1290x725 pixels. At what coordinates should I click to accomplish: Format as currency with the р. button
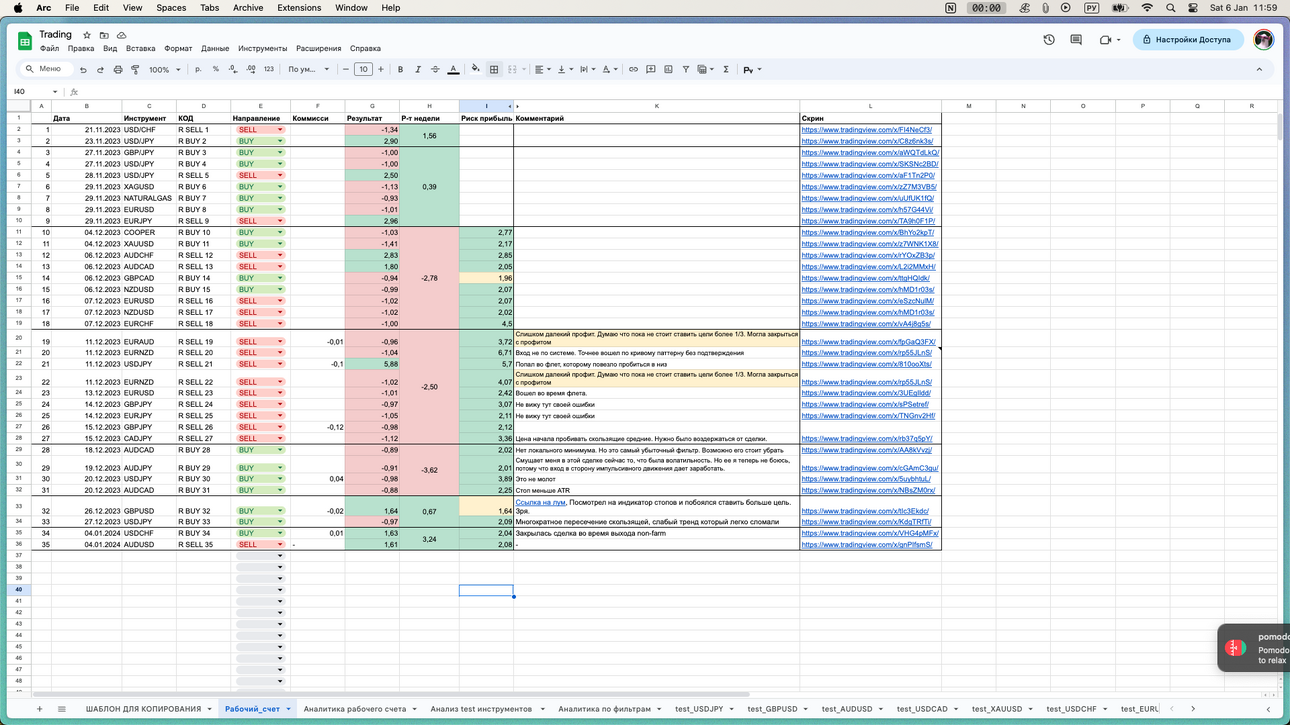[x=198, y=70]
